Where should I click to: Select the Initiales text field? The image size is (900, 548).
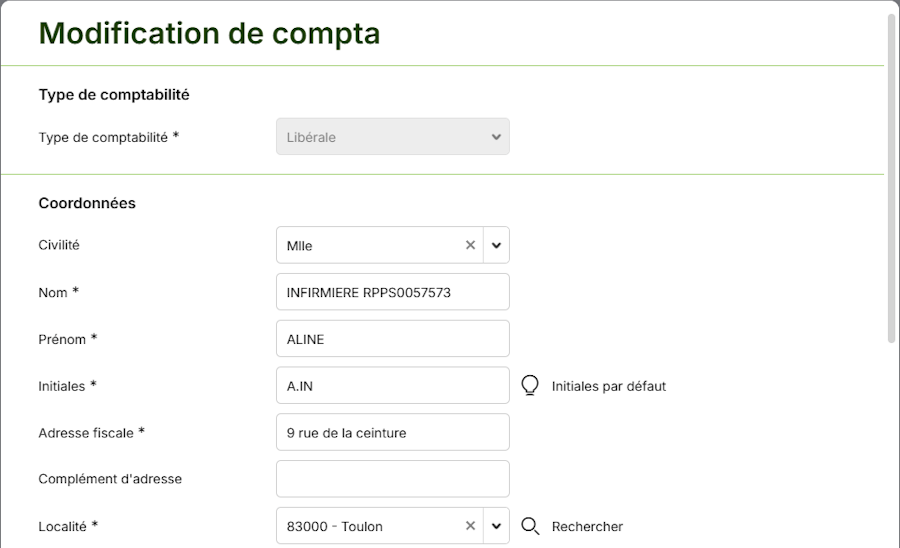392,385
